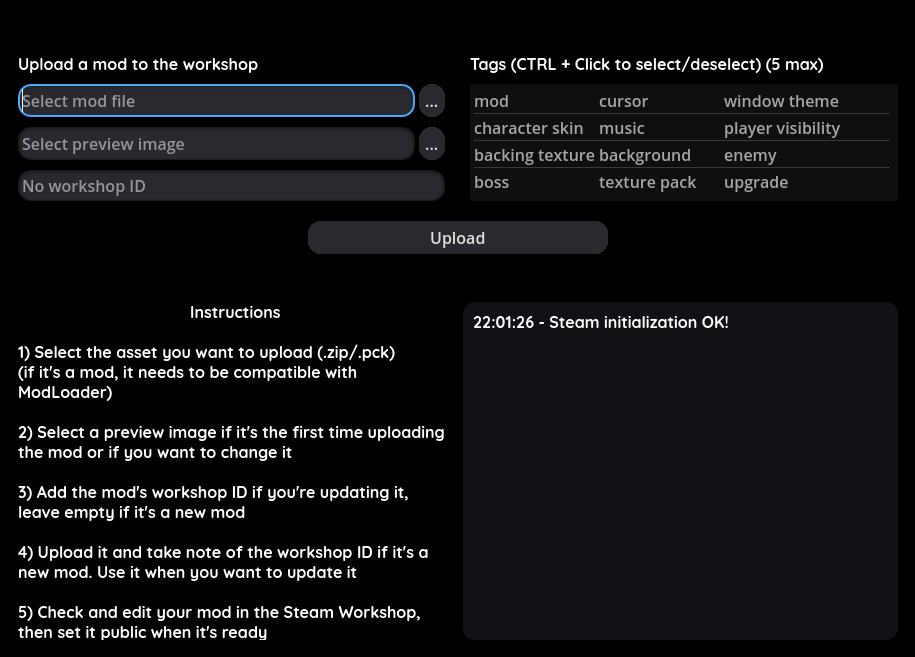The width and height of the screenshot is (915, 657).
Task: Select the cursor tag
Action: tap(623, 101)
